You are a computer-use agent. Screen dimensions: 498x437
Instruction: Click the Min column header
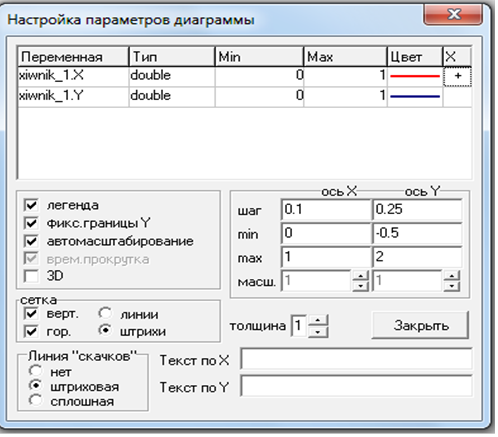coord(259,57)
